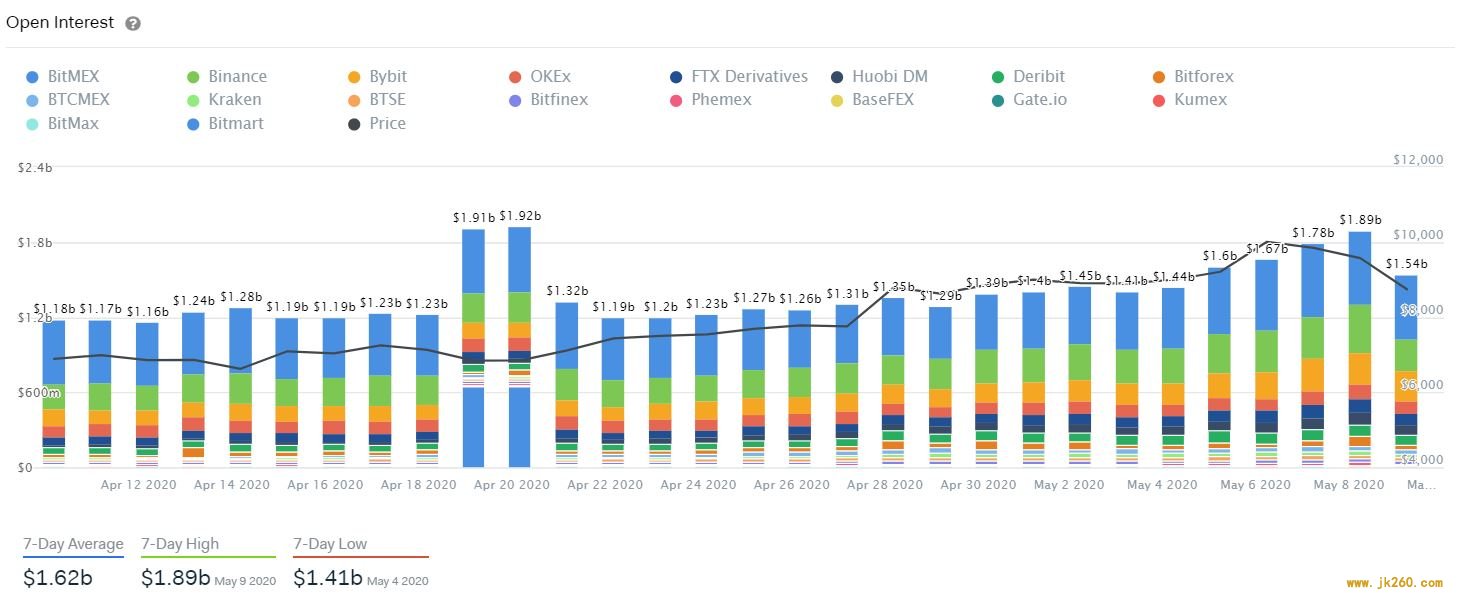This screenshot has width=1457, height=603.
Task: Toggle the Binance legend dot
Action: point(194,77)
